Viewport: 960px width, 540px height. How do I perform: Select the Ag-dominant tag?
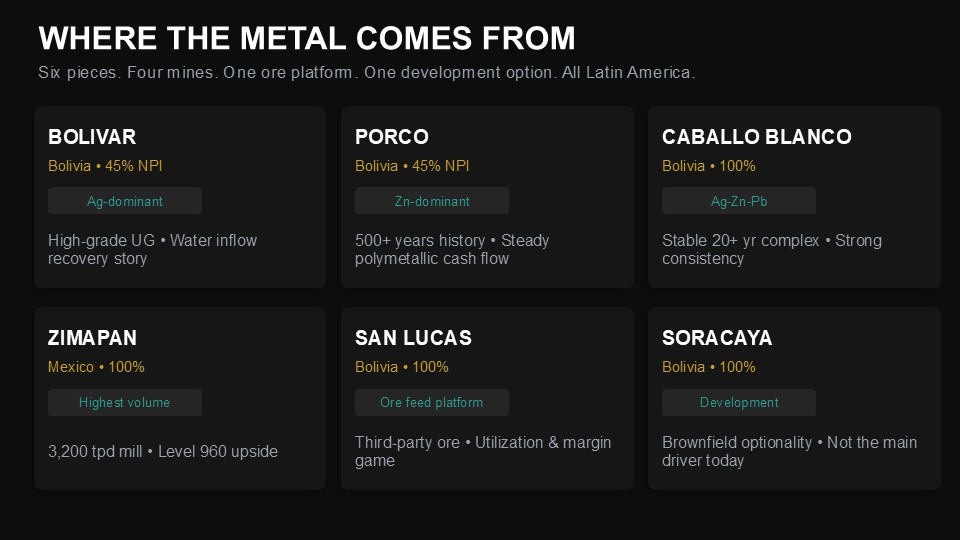tap(125, 201)
